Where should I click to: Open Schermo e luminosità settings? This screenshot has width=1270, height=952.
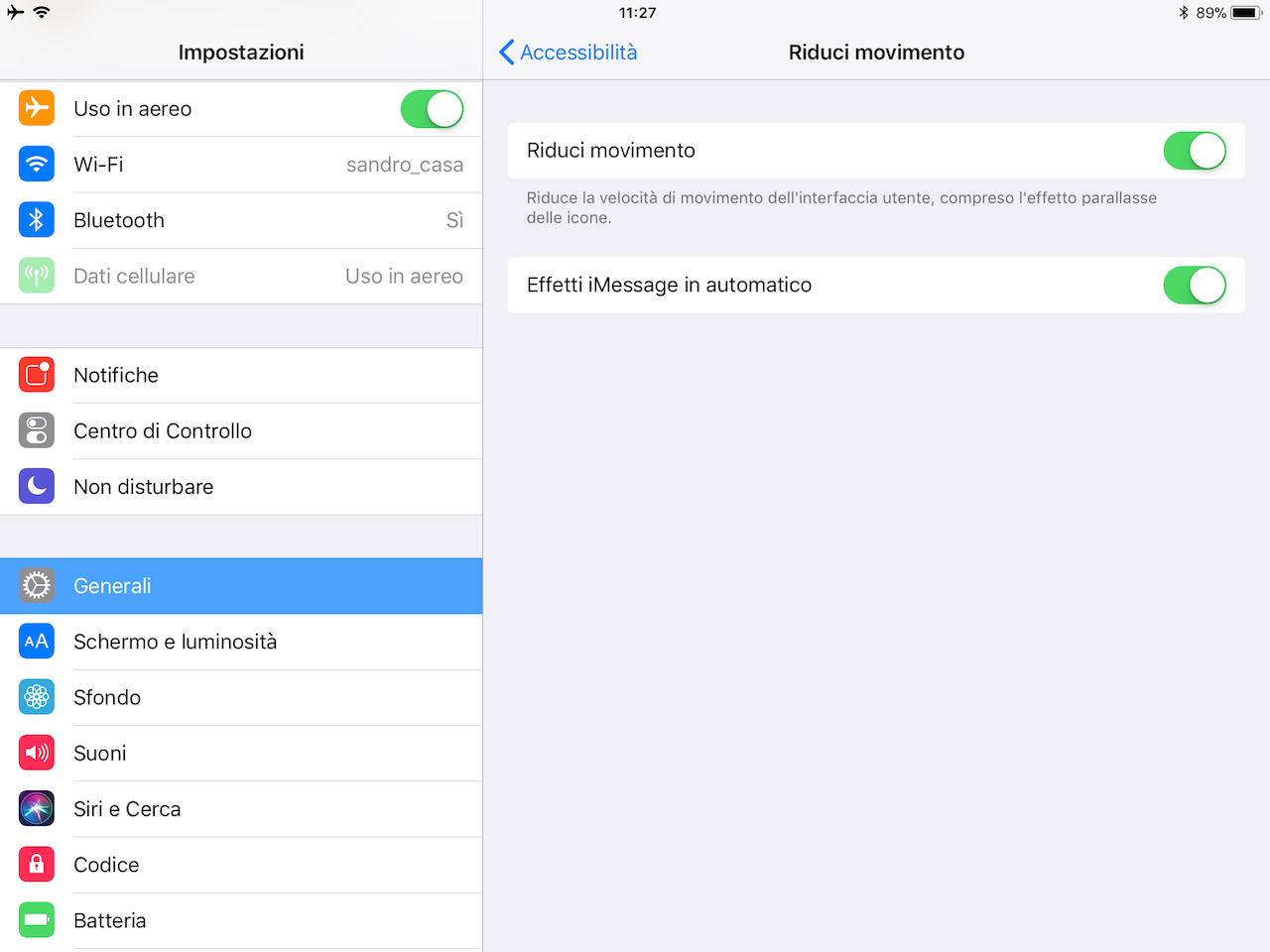[241, 642]
